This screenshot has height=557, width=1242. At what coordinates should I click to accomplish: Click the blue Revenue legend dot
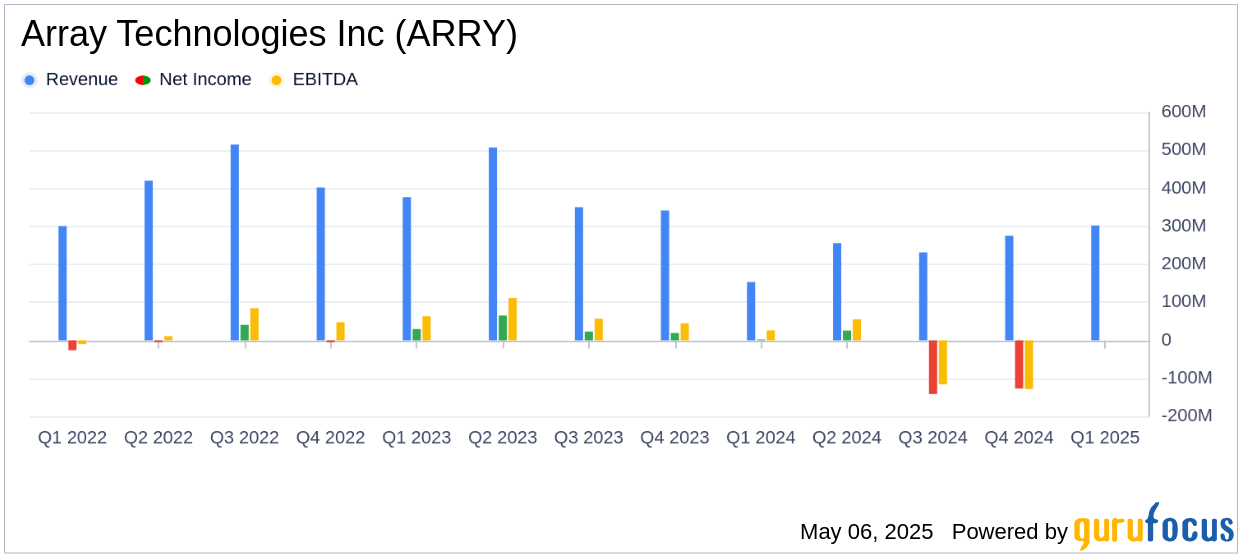pos(29,80)
